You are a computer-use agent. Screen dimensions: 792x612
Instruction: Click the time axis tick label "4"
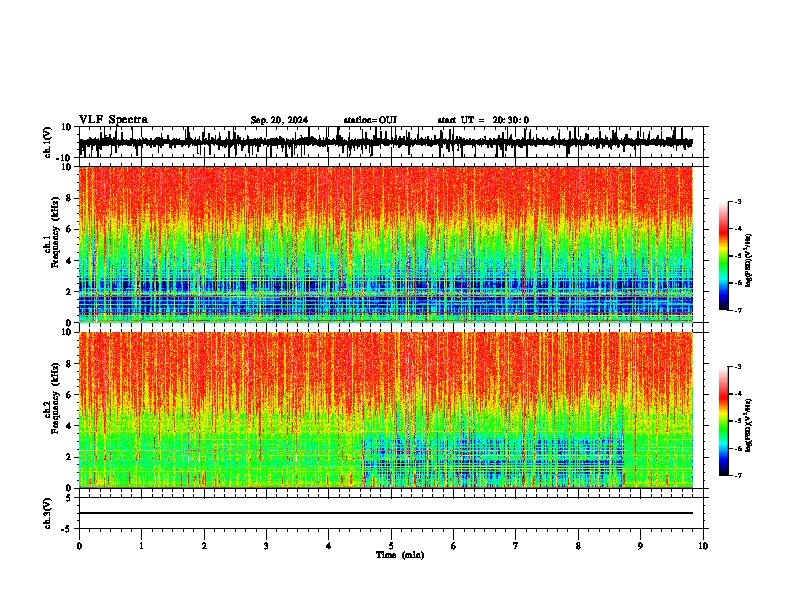pos(329,546)
